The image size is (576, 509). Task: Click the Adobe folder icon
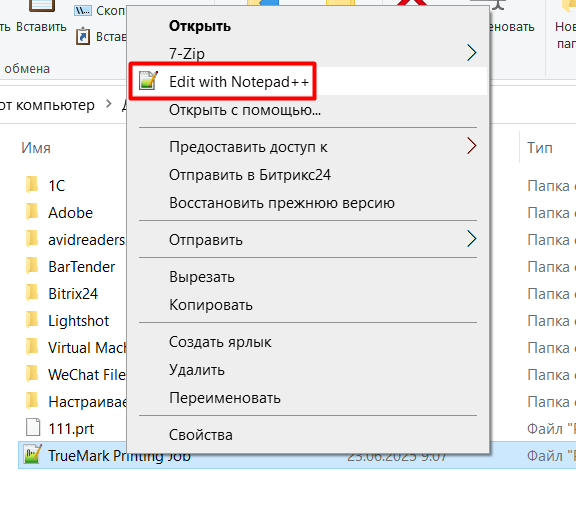tap(32, 212)
